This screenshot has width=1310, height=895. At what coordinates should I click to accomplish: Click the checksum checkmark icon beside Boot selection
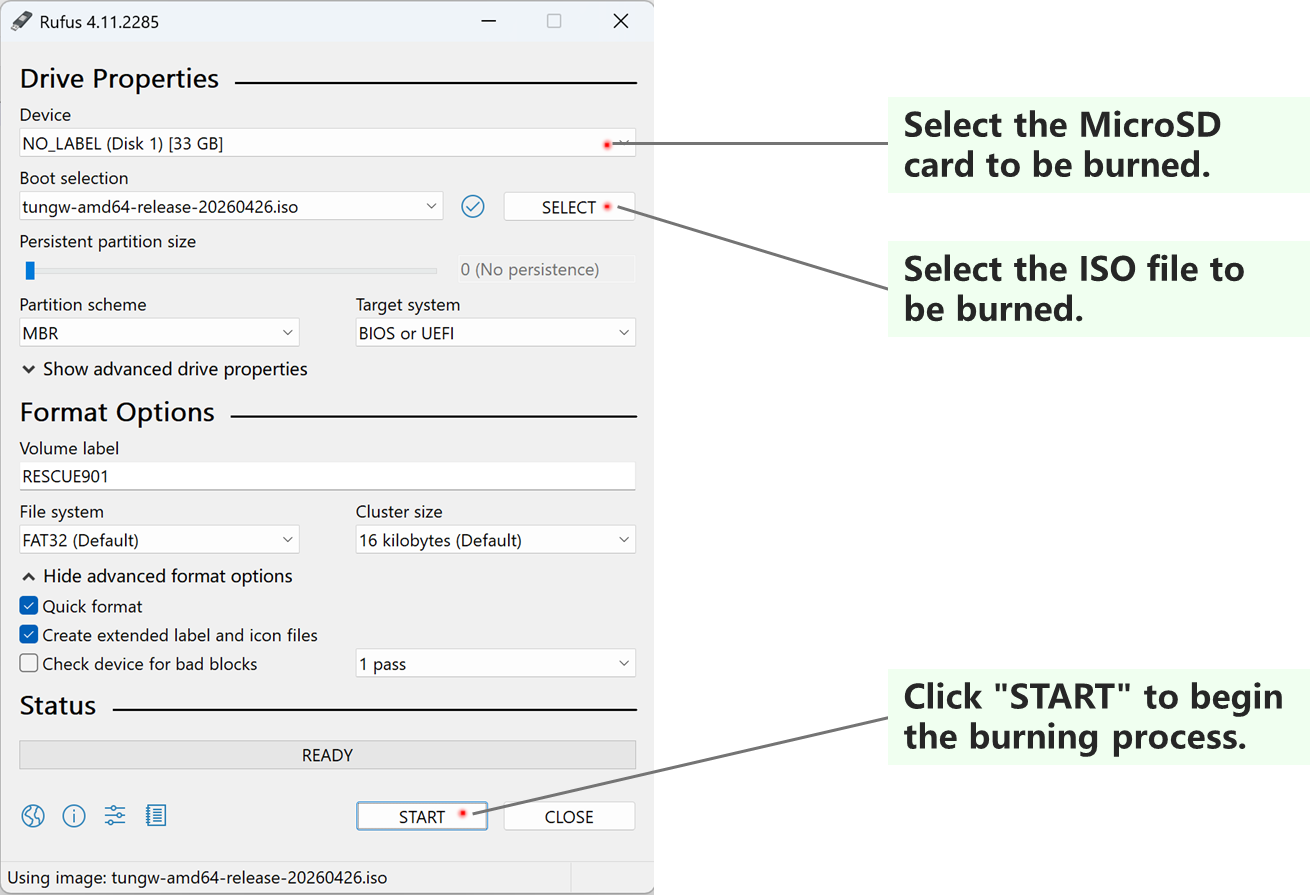[473, 207]
